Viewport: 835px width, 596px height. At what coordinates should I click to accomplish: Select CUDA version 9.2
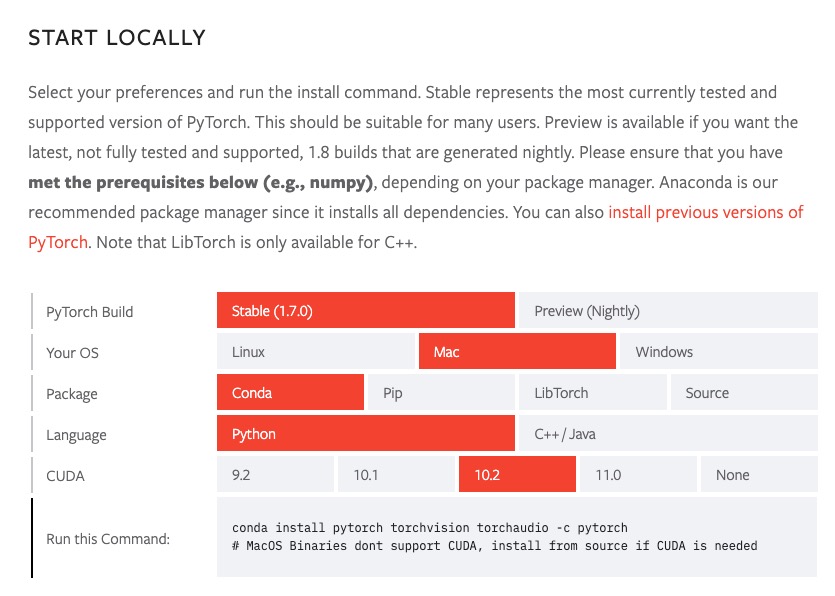275,475
